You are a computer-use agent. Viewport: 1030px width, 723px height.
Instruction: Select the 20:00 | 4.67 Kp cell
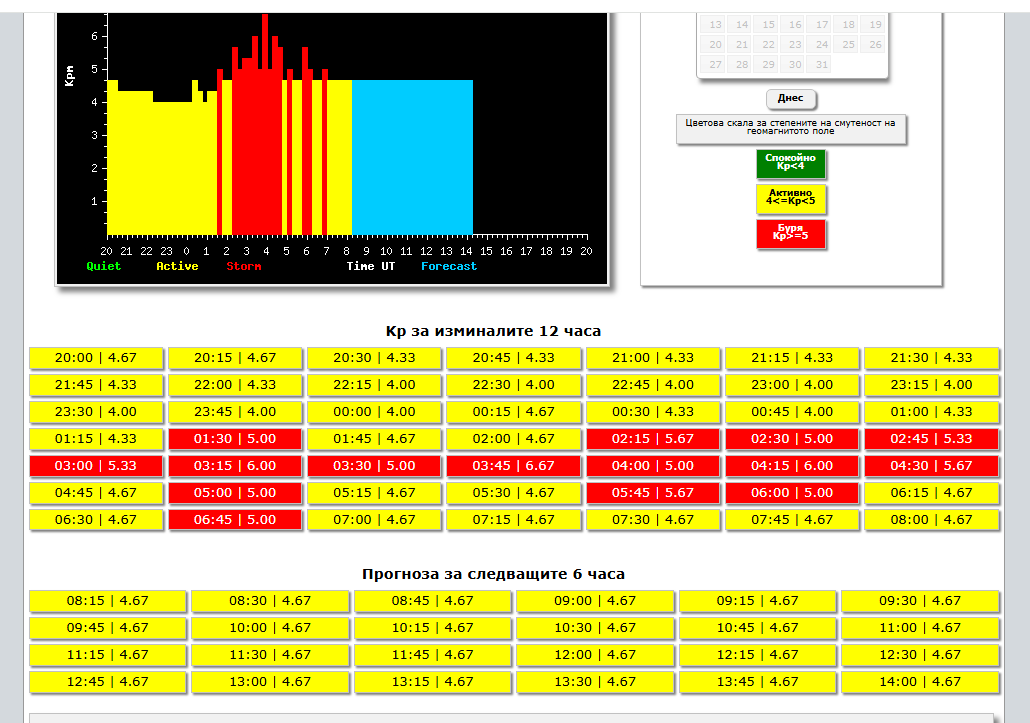(x=96, y=358)
